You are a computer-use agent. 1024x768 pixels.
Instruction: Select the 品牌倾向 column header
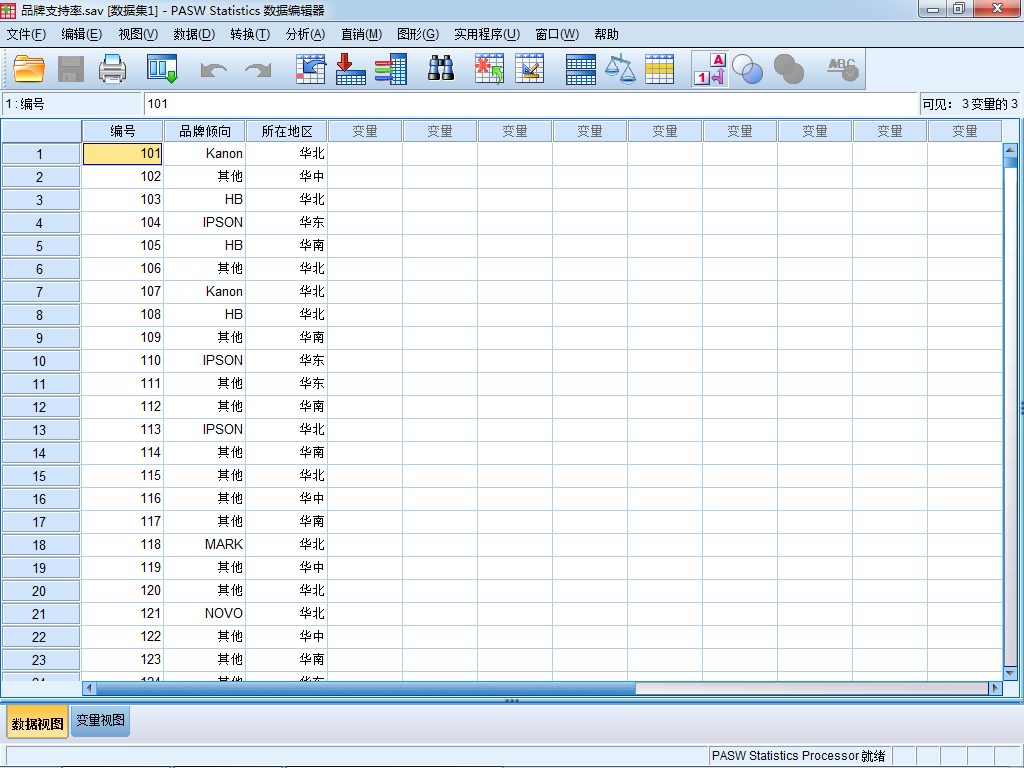click(x=204, y=131)
